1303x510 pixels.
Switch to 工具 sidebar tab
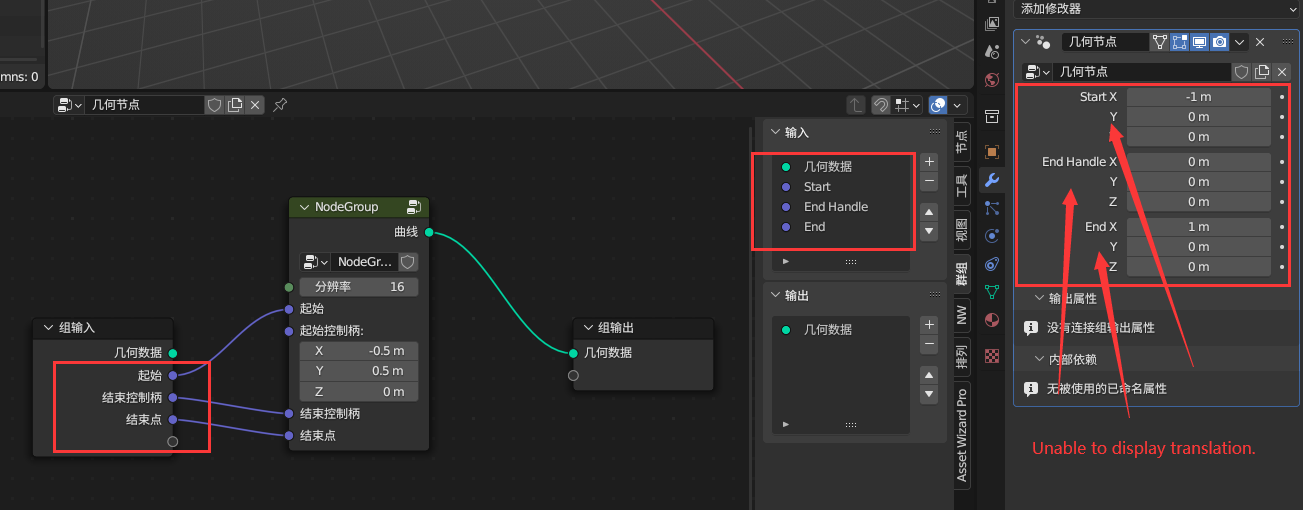961,185
